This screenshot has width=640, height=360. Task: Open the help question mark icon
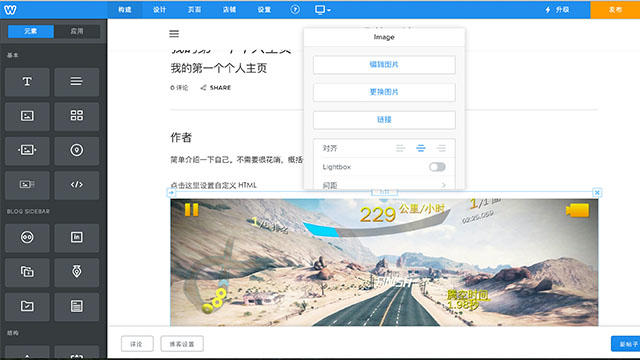295,9
